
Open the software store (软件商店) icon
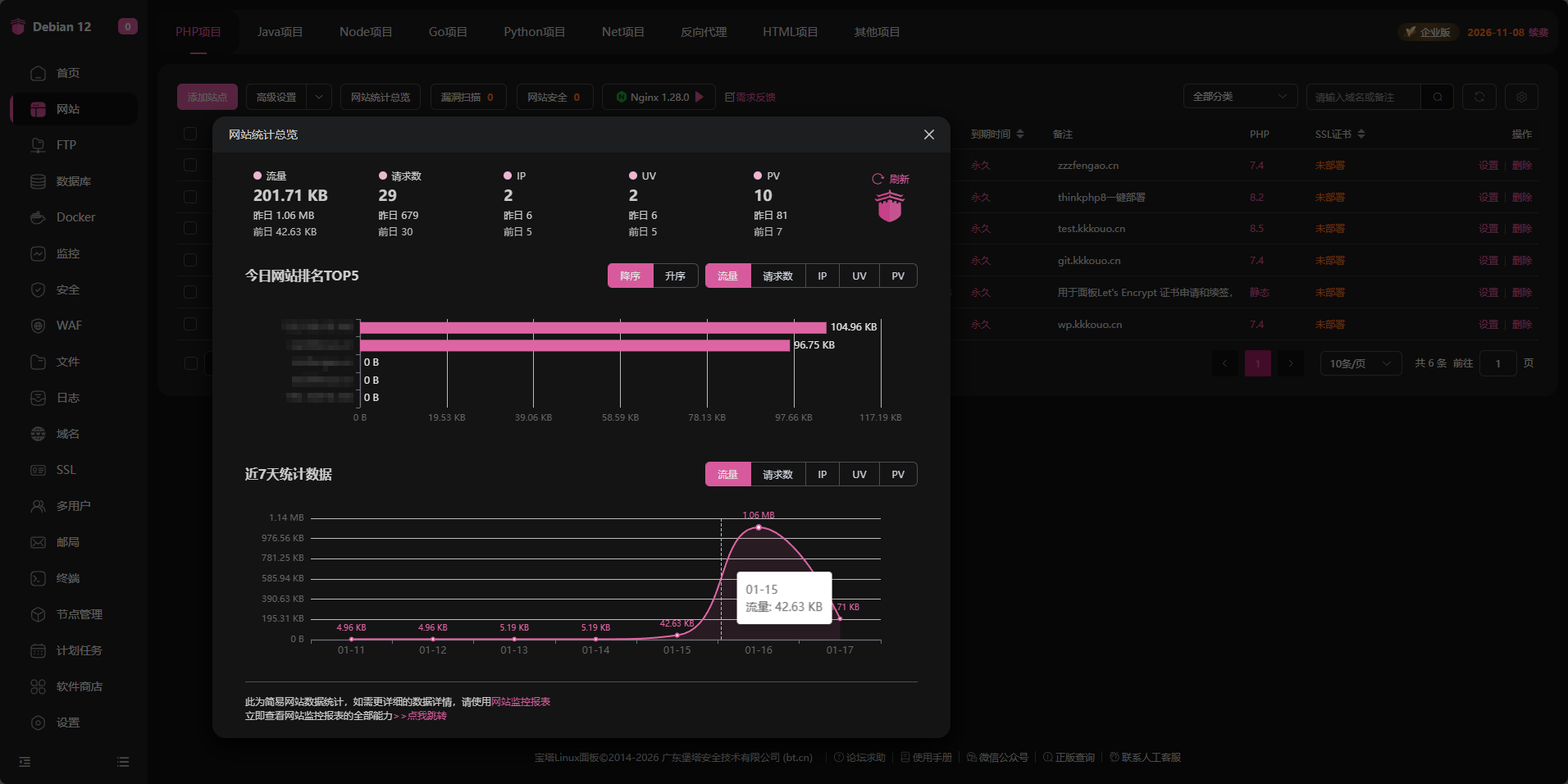pos(38,686)
